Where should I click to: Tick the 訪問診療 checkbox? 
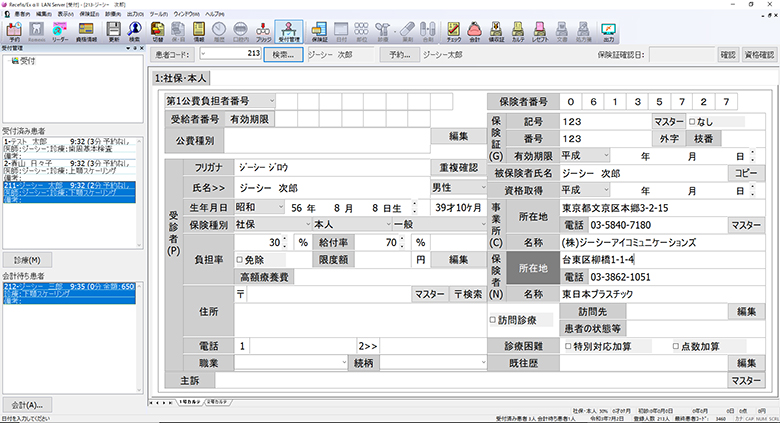click(x=491, y=321)
